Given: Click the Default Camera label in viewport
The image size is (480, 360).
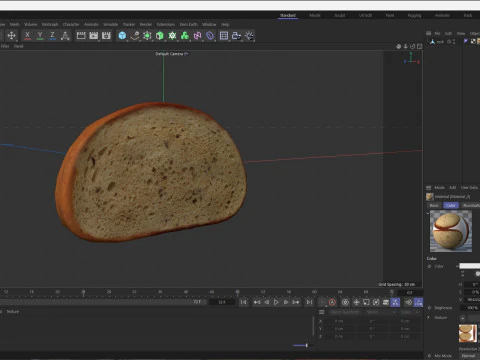Looking at the screenshot, I should (170, 54).
